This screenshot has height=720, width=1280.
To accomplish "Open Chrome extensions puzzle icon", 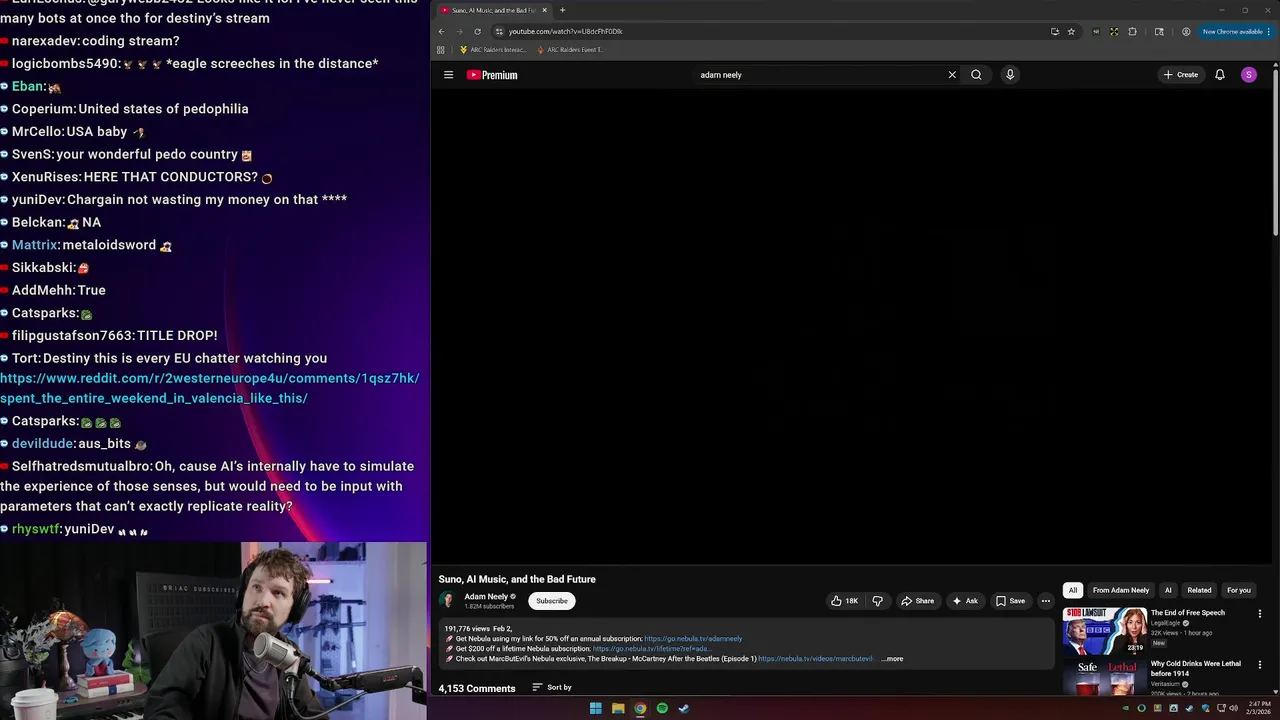I will pos(1132,31).
